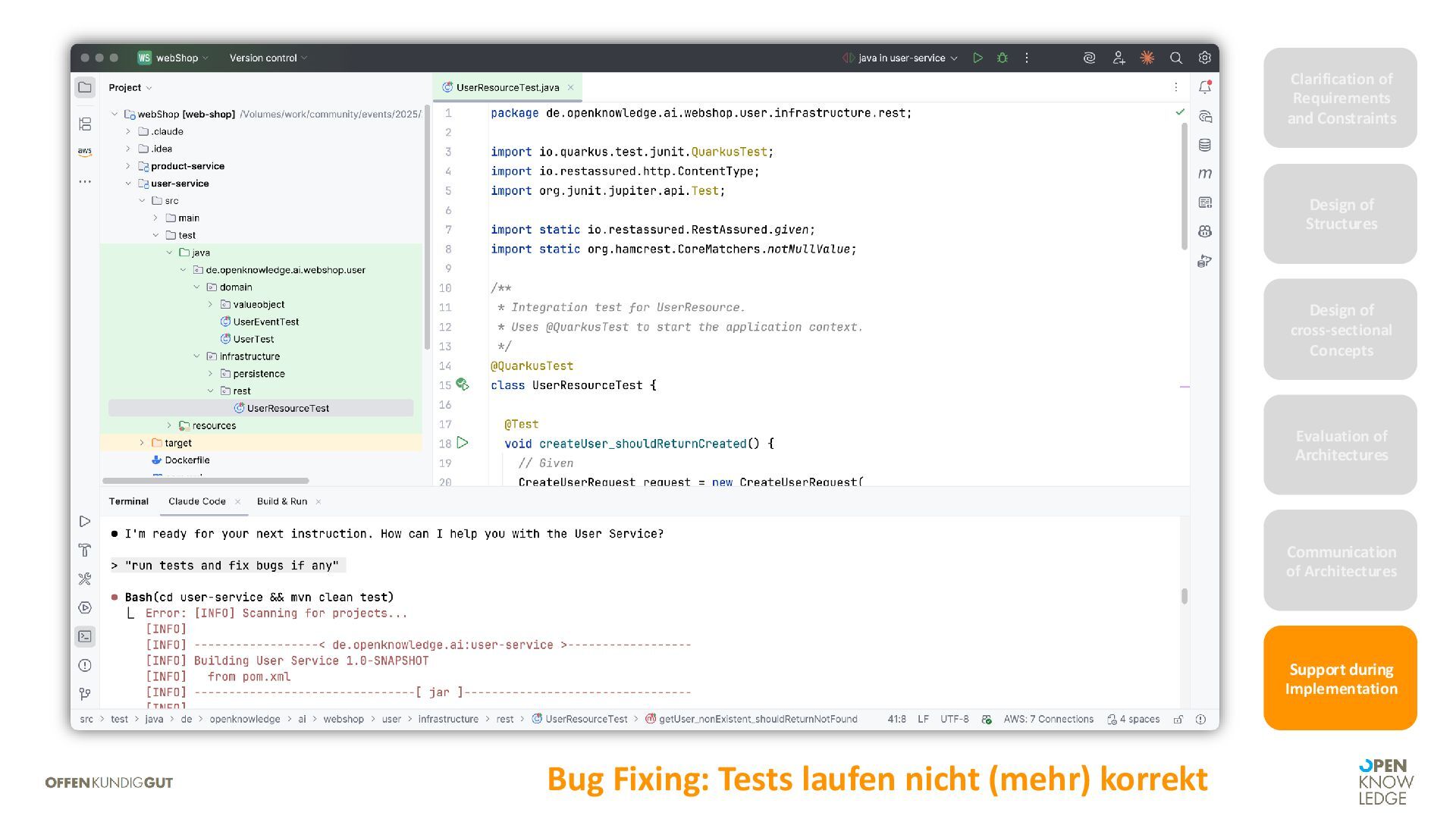Screen dimensions: 1456x819
Task: Switch to the Build & Run tab
Action: pyautogui.click(x=281, y=501)
